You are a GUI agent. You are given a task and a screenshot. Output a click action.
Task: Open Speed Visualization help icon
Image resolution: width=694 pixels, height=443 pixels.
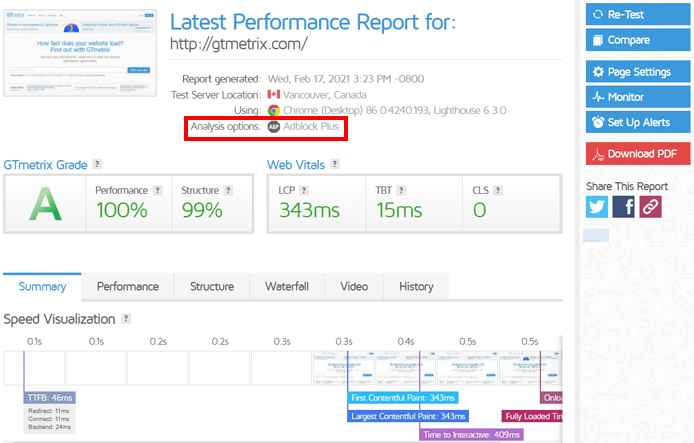(126, 318)
